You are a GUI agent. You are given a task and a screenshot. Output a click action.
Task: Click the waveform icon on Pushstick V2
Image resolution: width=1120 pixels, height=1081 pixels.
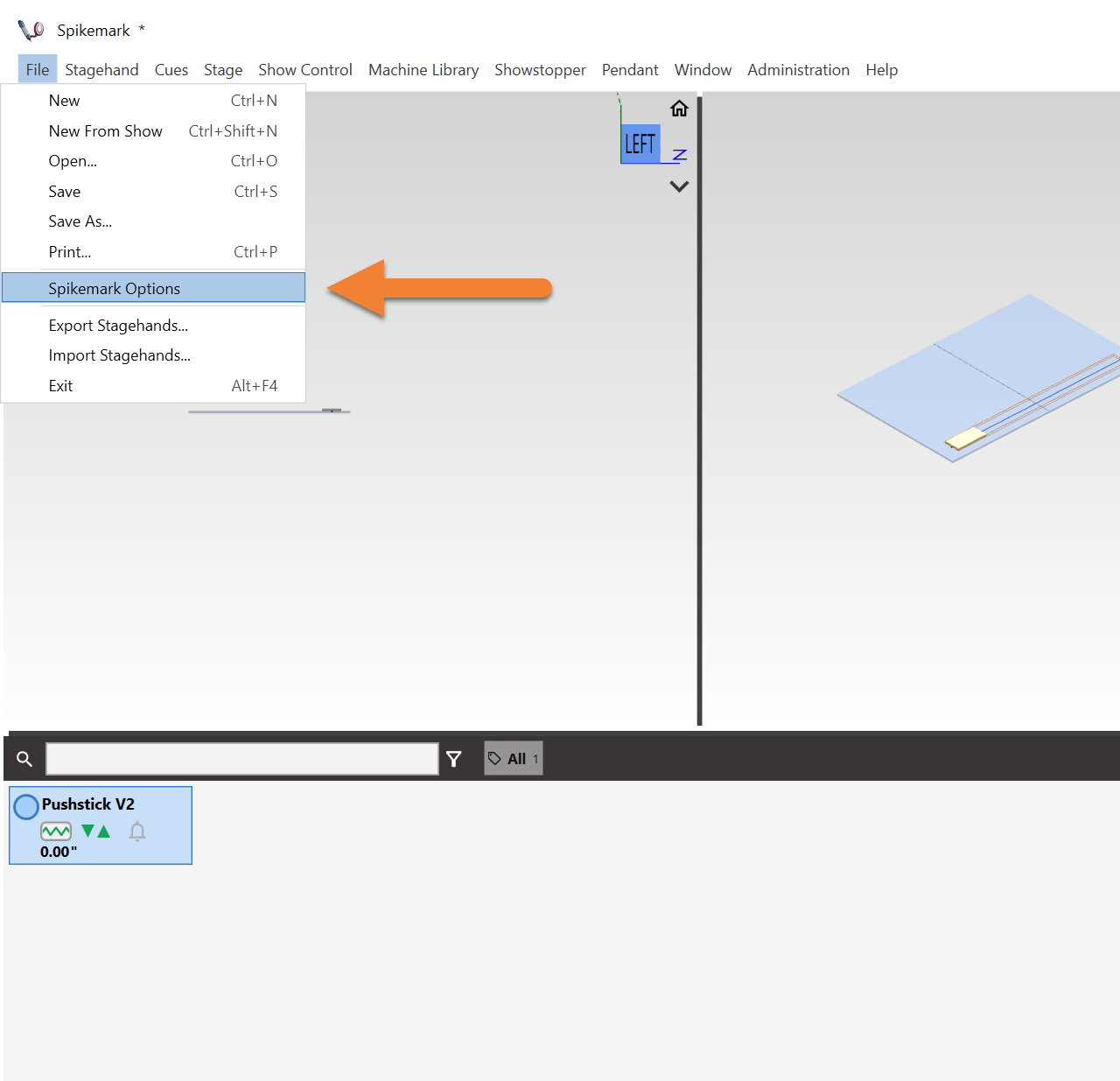(56, 832)
